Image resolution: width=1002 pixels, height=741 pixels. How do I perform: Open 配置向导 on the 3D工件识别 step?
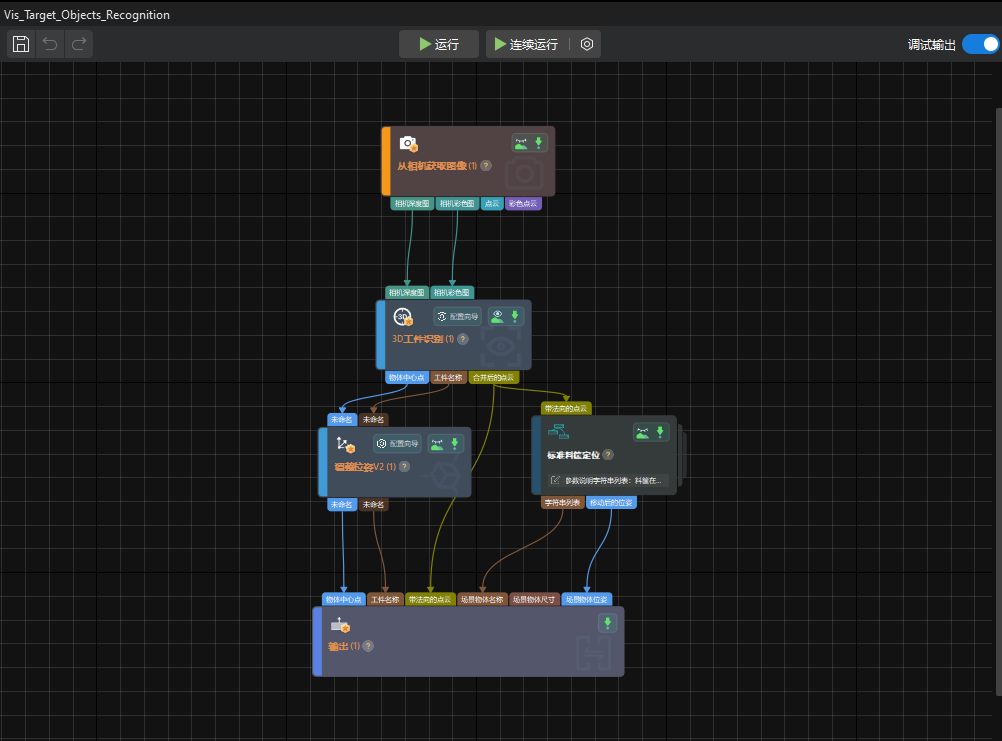[x=457, y=317]
